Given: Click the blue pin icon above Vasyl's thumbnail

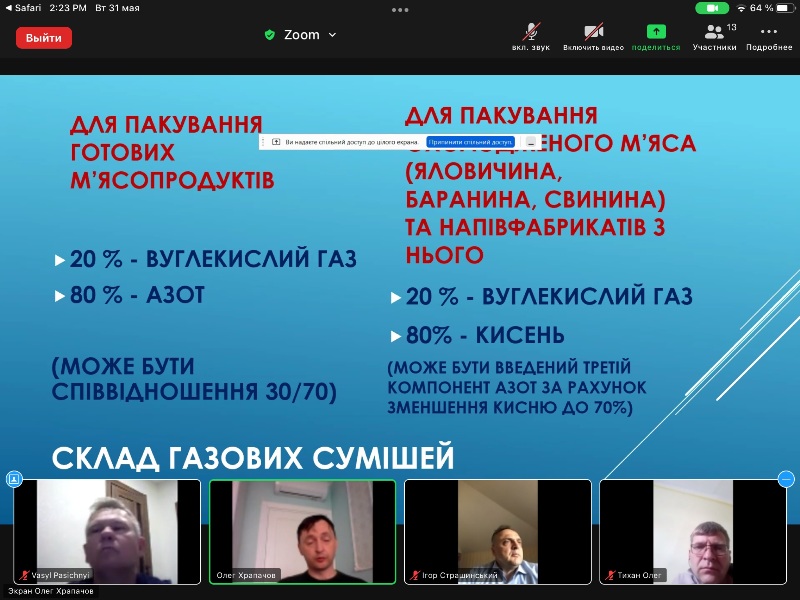Looking at the screenshot, I should click(x=14, y=479).
